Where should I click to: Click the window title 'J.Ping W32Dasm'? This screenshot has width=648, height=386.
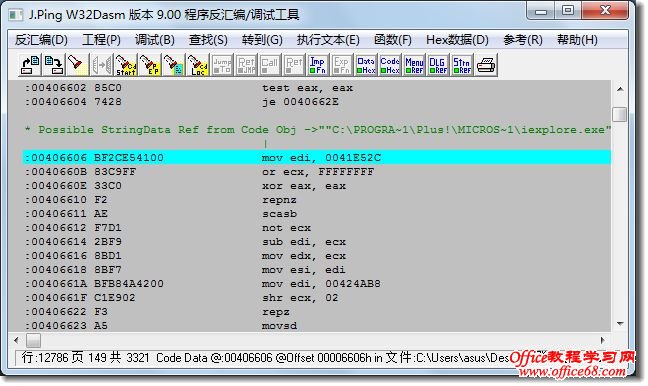click(x=76, y=15)
